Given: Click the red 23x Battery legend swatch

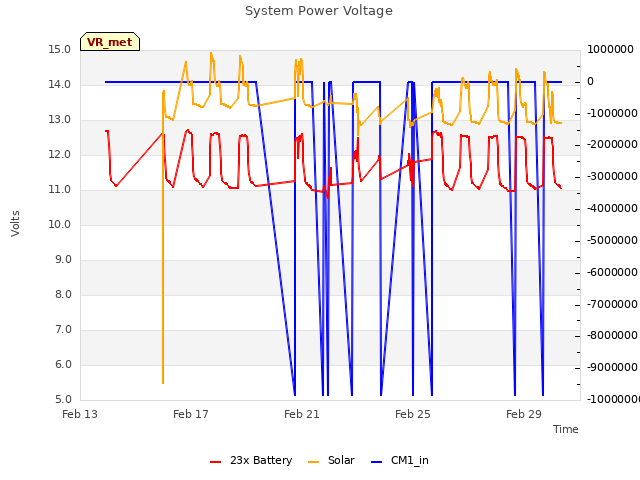Looking at the screenshot, I should click(x=216, y=462).
